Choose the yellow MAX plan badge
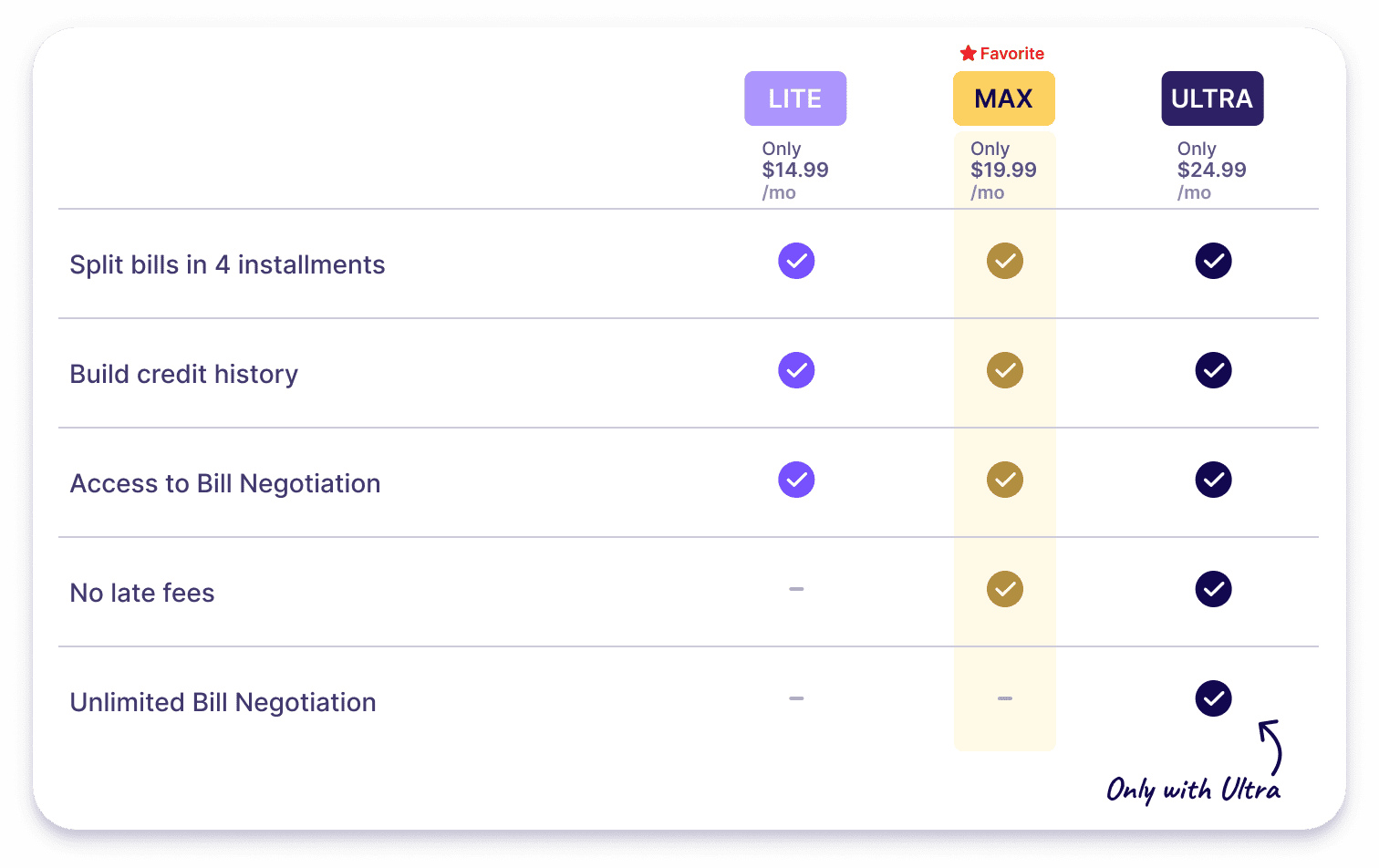The width and height of the screenshot is (1379, 868). coord(1004,98)
